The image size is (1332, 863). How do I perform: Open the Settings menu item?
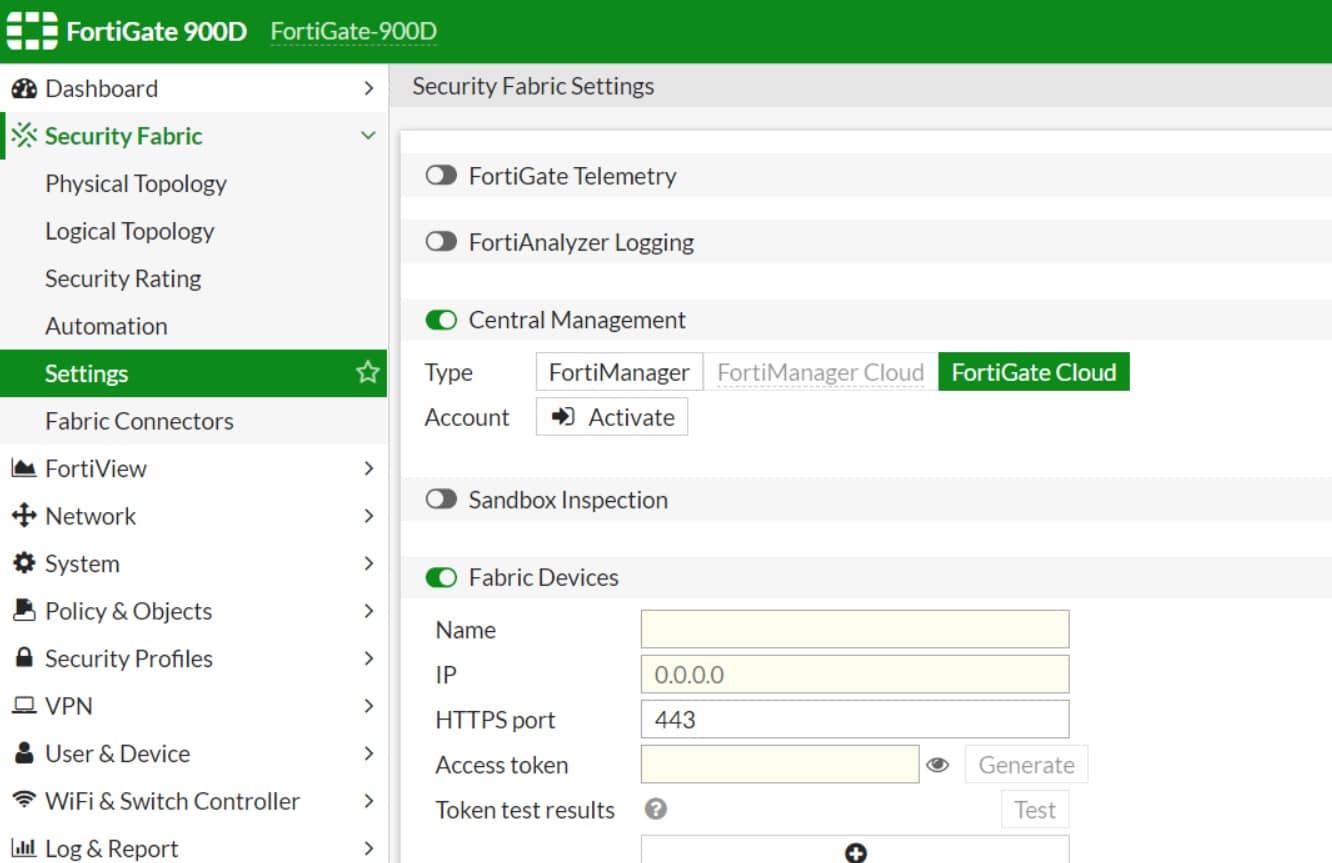pyautogui.click(x=193, y=373)
